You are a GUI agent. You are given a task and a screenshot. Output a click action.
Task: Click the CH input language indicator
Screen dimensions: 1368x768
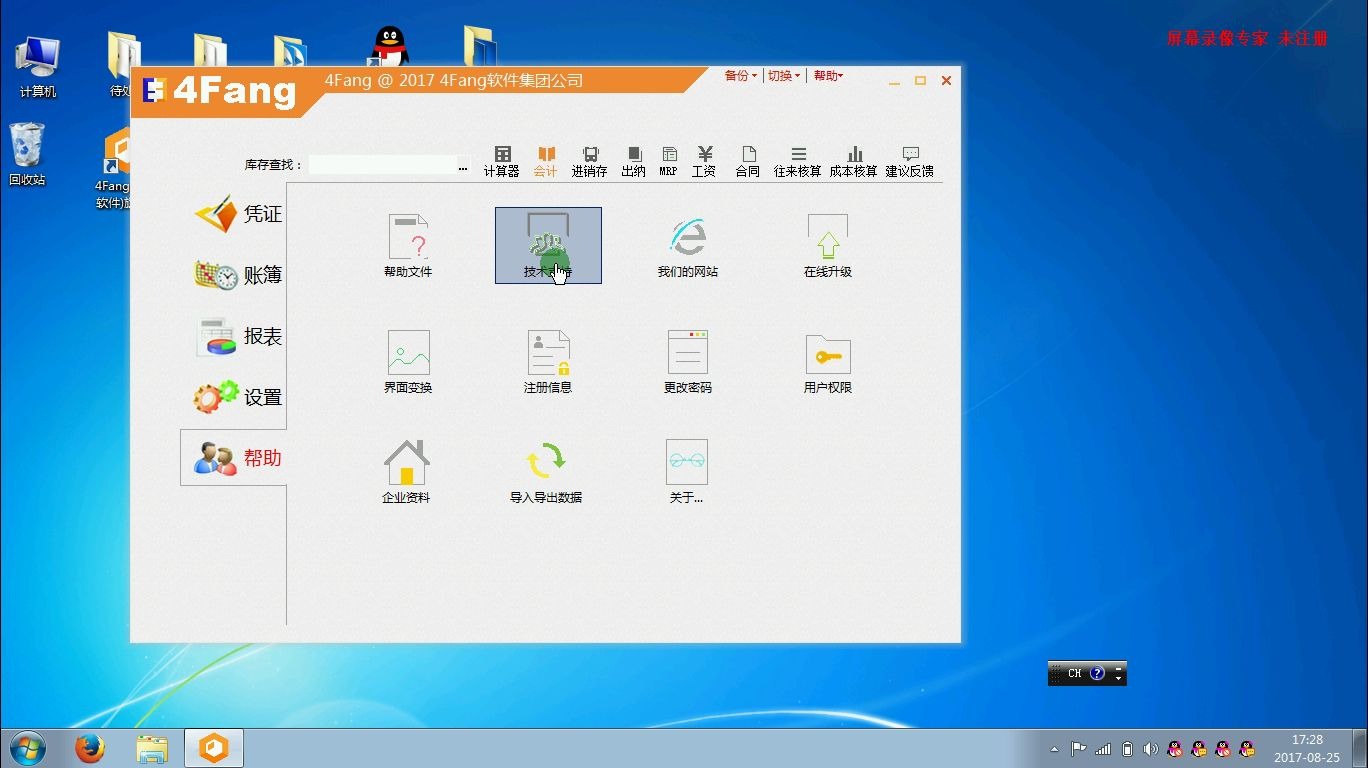click(x=1075, y=673)
